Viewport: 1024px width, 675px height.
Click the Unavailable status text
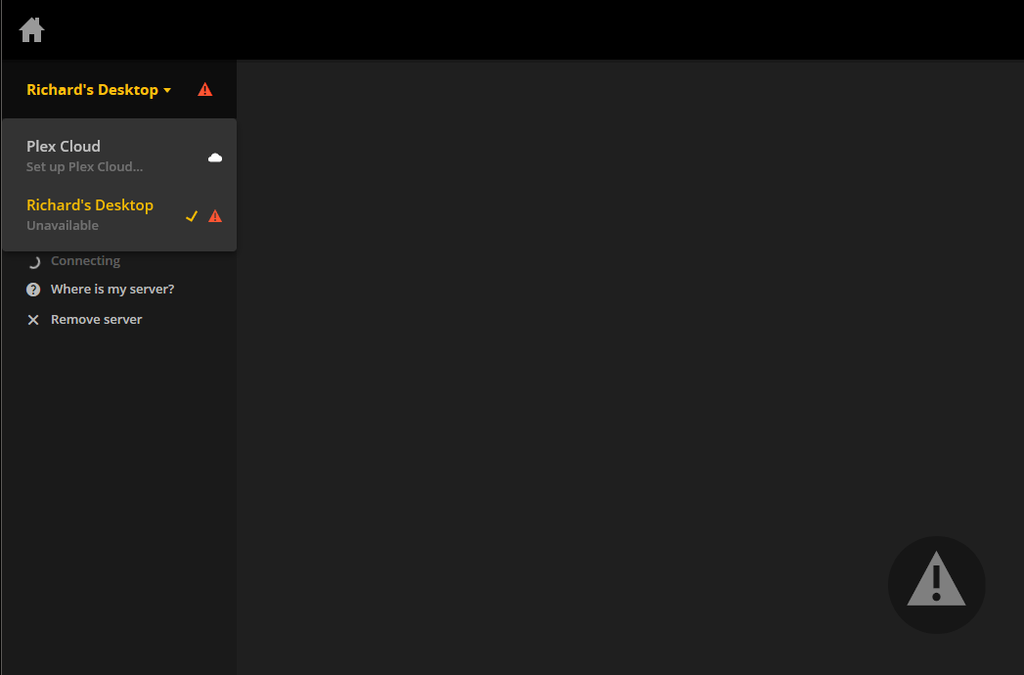[62, 225]
